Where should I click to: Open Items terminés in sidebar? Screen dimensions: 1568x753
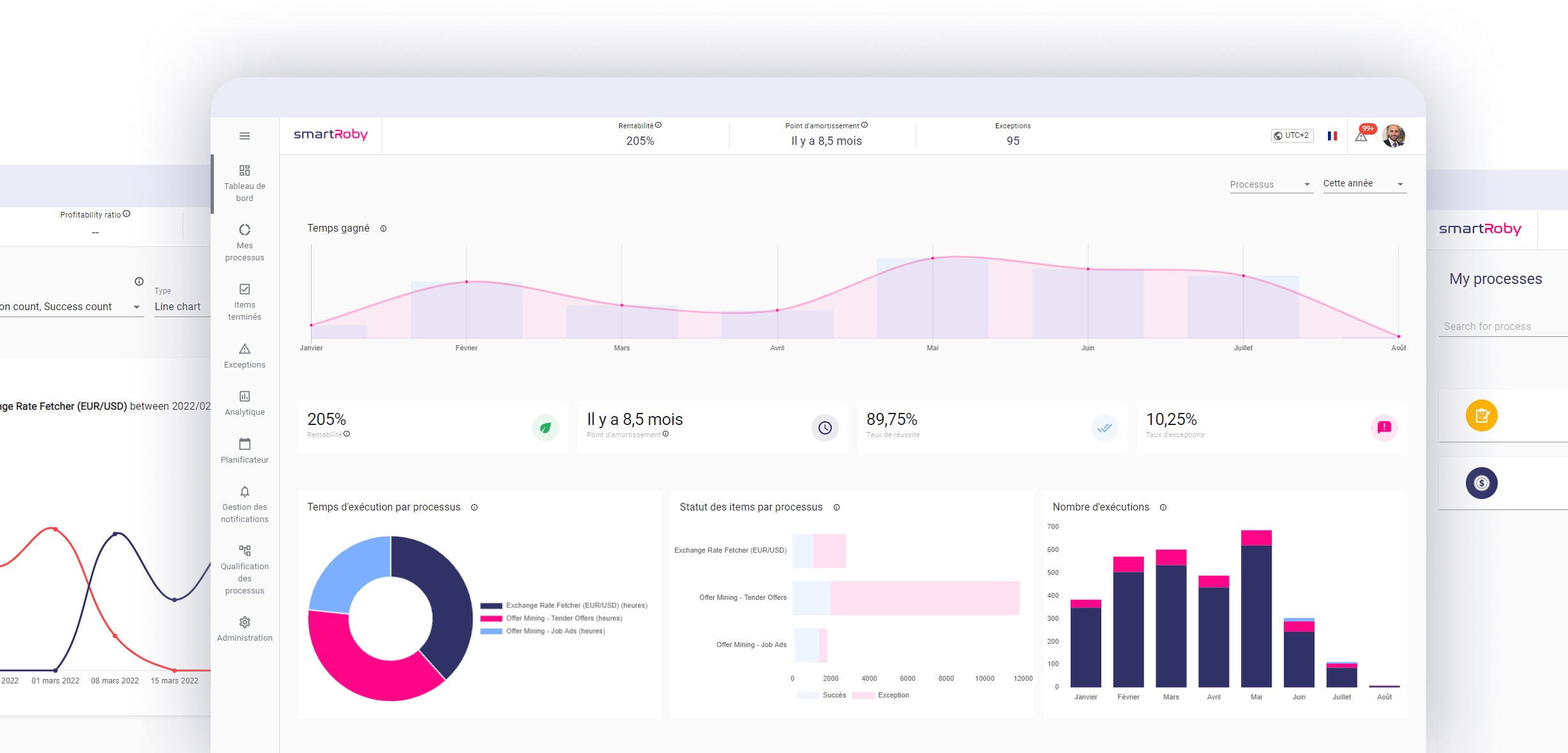click(x=245, y=302)
